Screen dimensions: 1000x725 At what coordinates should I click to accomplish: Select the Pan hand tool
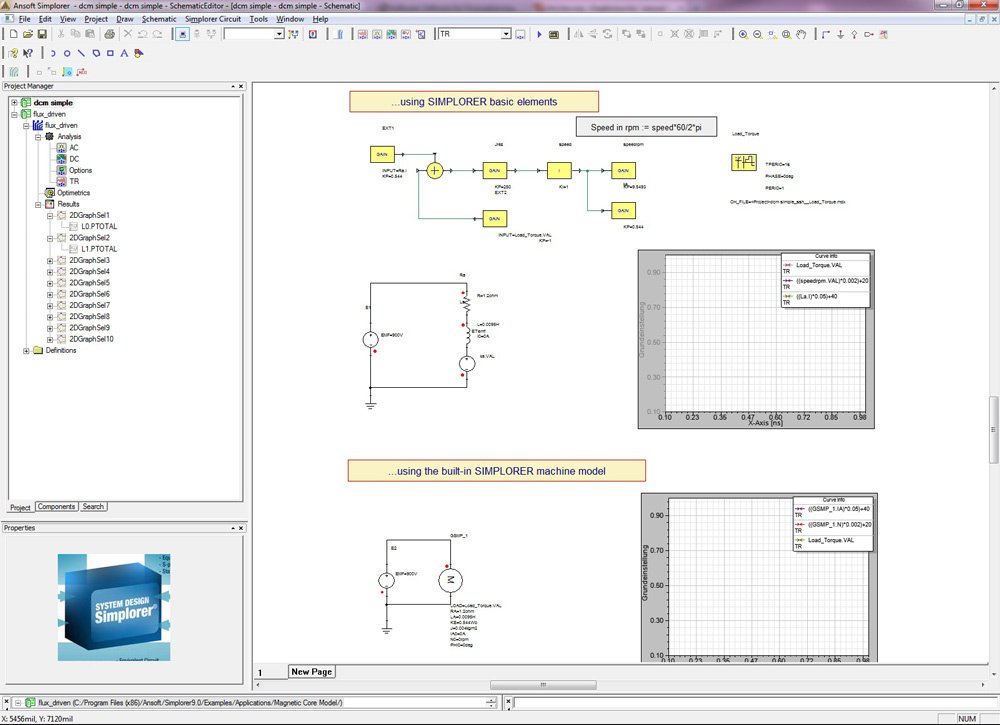pos(801,34)
